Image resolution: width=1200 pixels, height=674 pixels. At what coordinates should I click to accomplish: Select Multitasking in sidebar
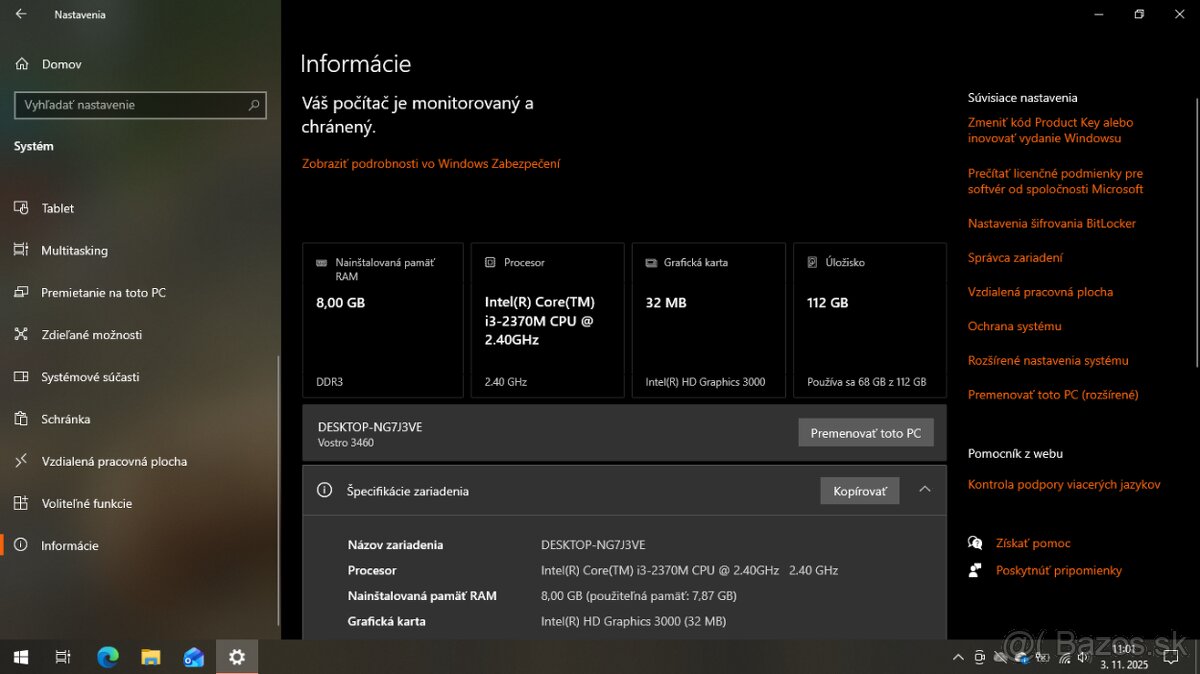pos(74,251)
